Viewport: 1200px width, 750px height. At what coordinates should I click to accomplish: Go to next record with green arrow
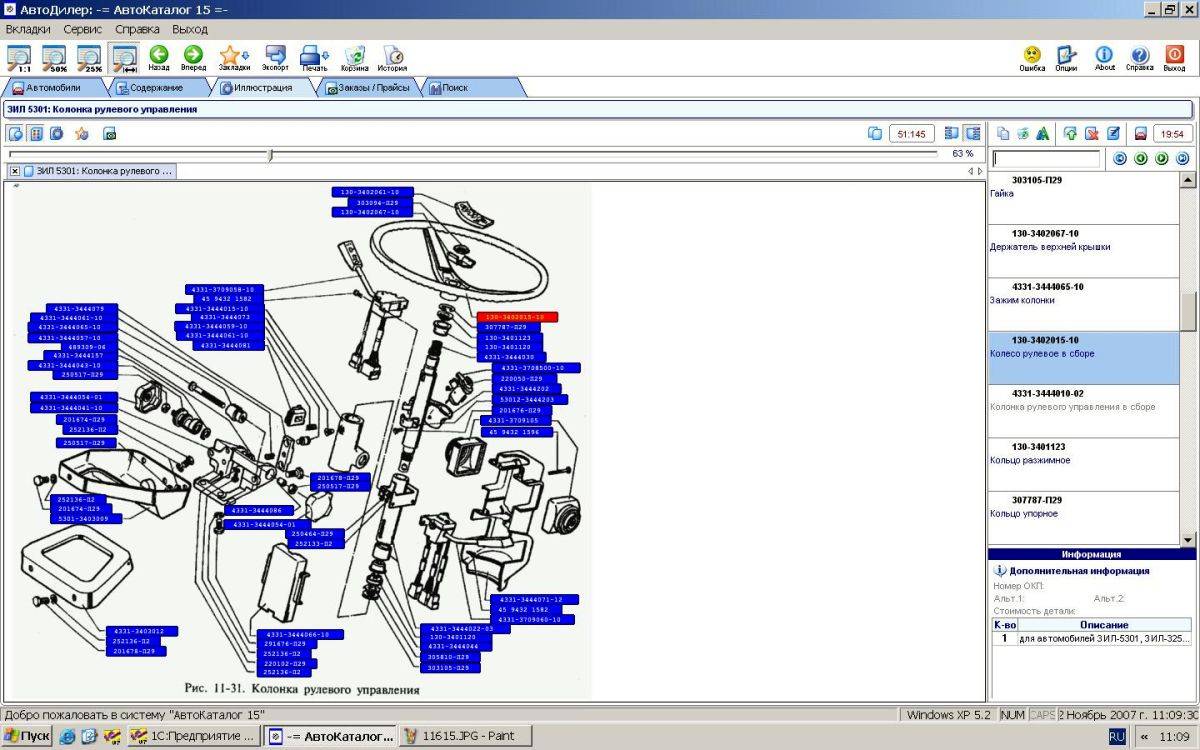pyautogui.click(x=1162, y=158)
